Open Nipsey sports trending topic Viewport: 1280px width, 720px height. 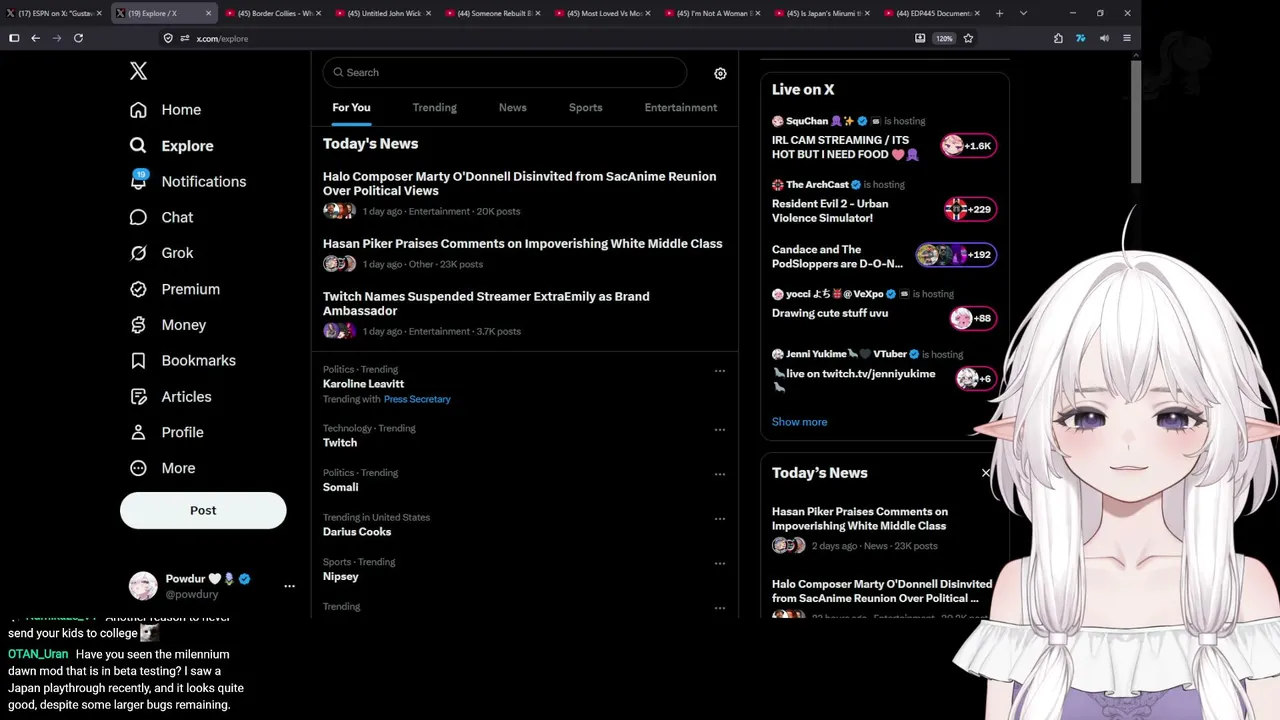click(340, 576)
